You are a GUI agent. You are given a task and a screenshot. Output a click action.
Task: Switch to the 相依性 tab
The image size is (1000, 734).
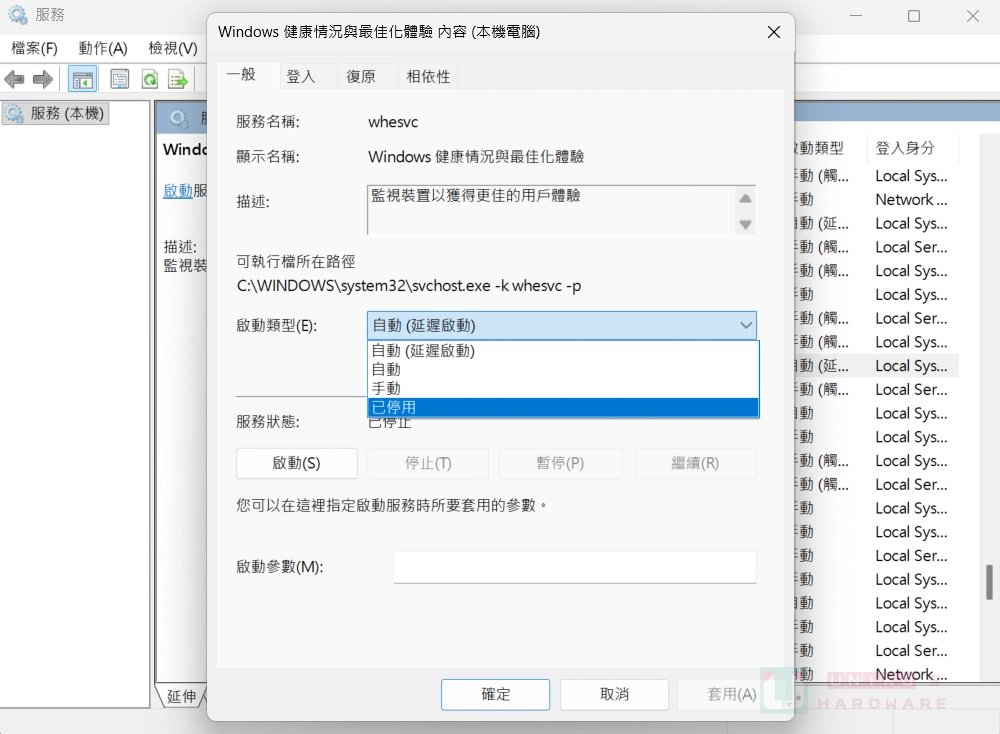pos(428,77)
